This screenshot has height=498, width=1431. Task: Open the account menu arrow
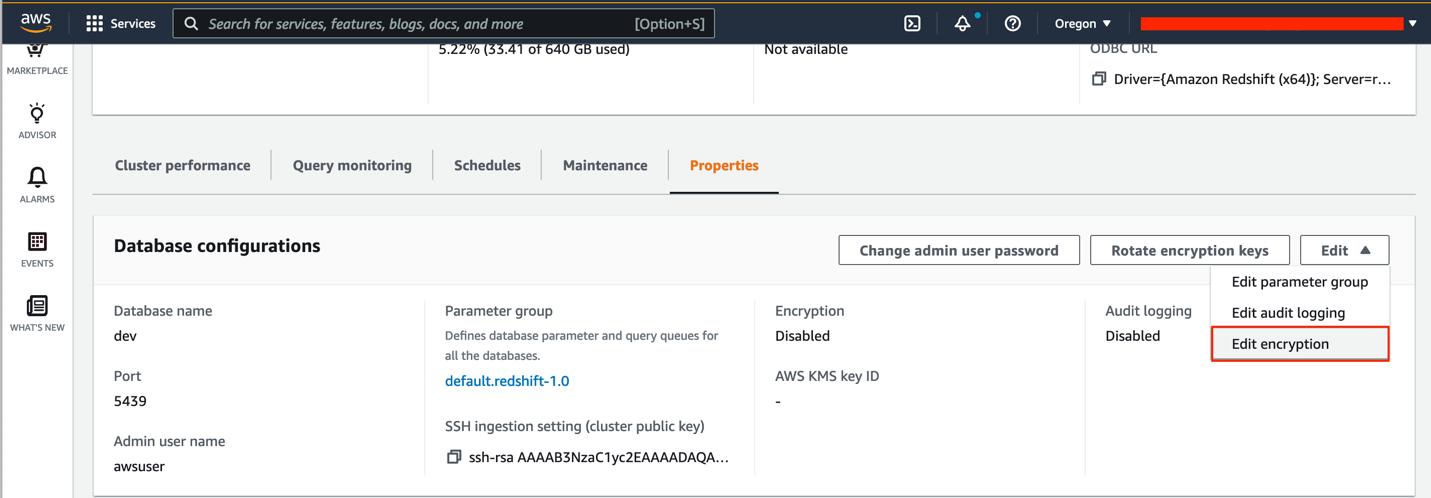coord(1412,23)
